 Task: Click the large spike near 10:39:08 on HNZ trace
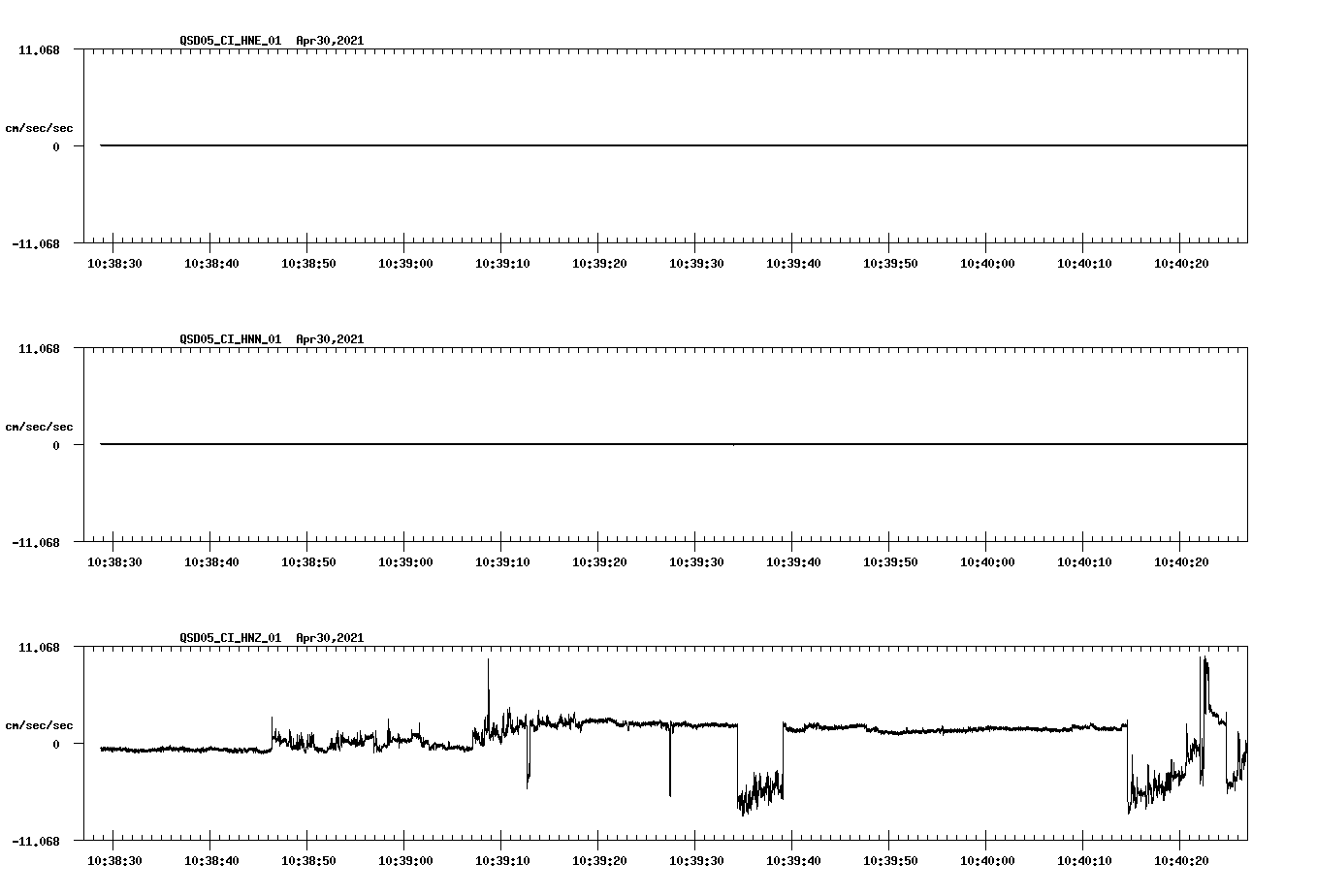(x=488, y=669)
